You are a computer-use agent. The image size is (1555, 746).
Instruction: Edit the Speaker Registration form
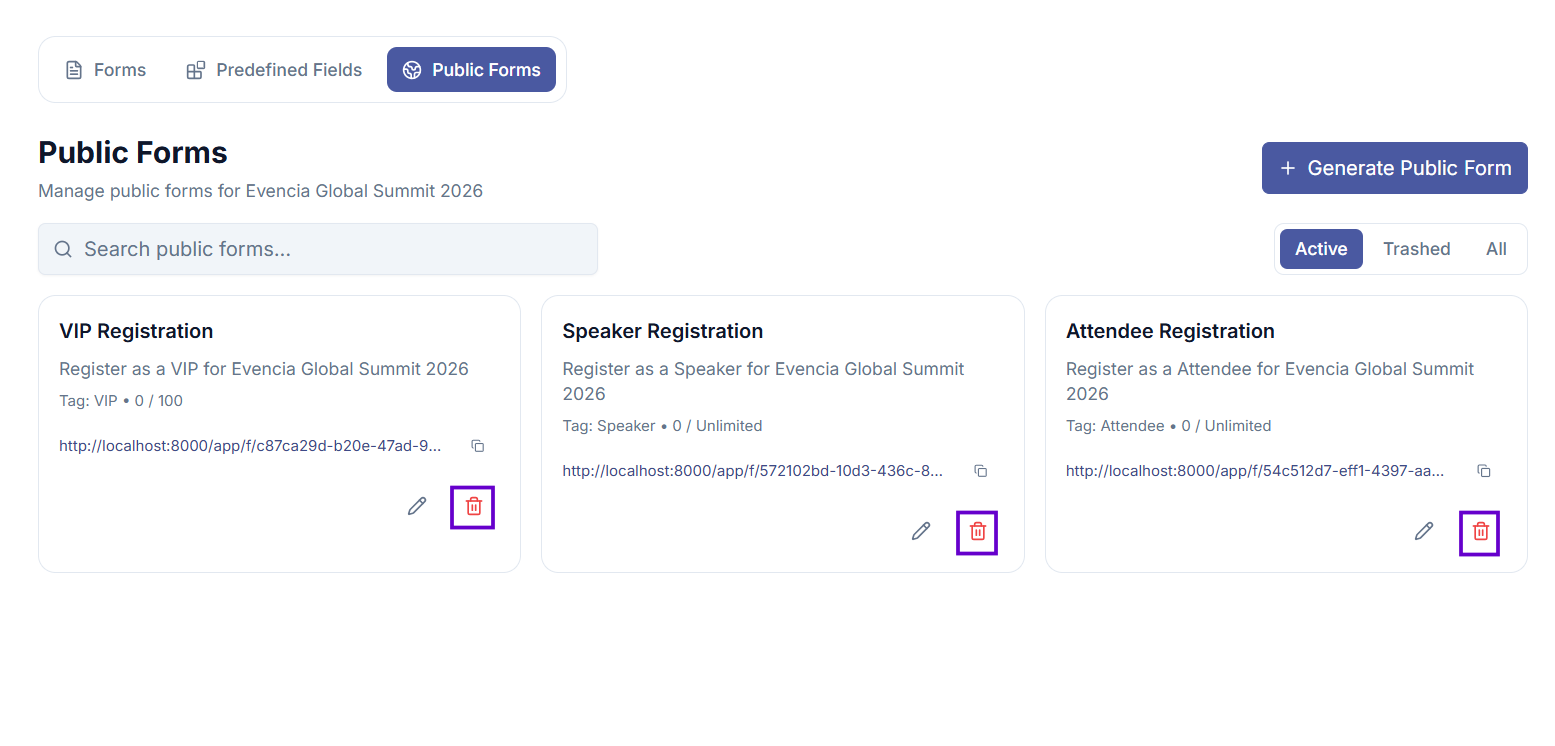point(921,531)
